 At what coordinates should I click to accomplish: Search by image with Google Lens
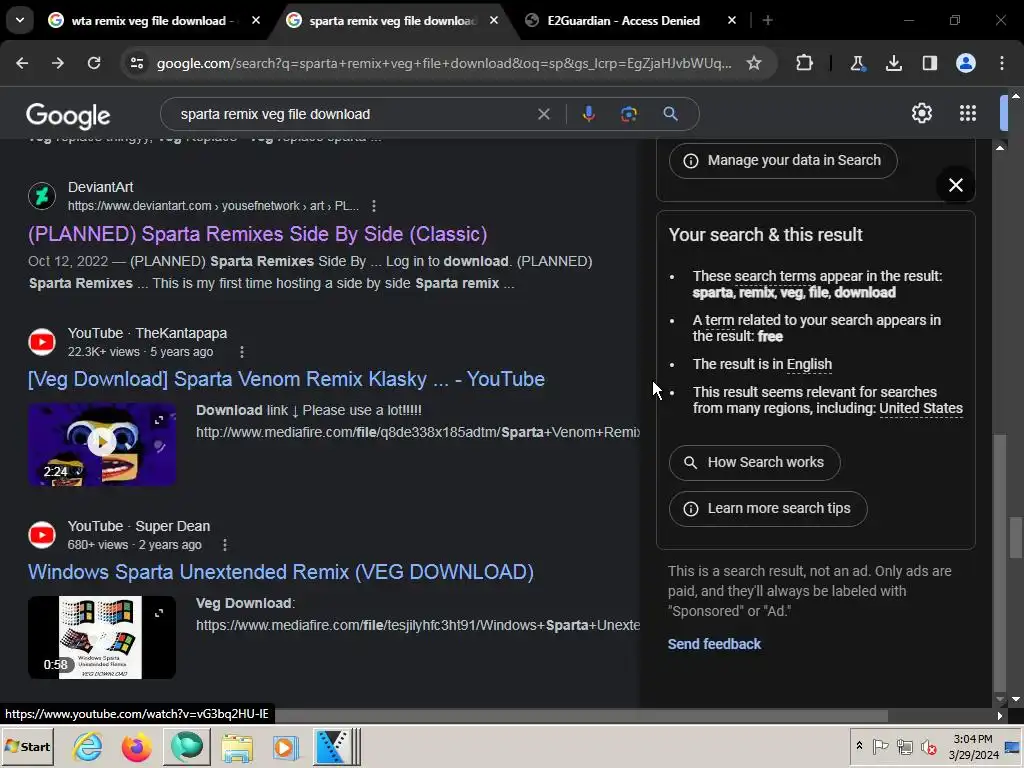pos(629,114)
